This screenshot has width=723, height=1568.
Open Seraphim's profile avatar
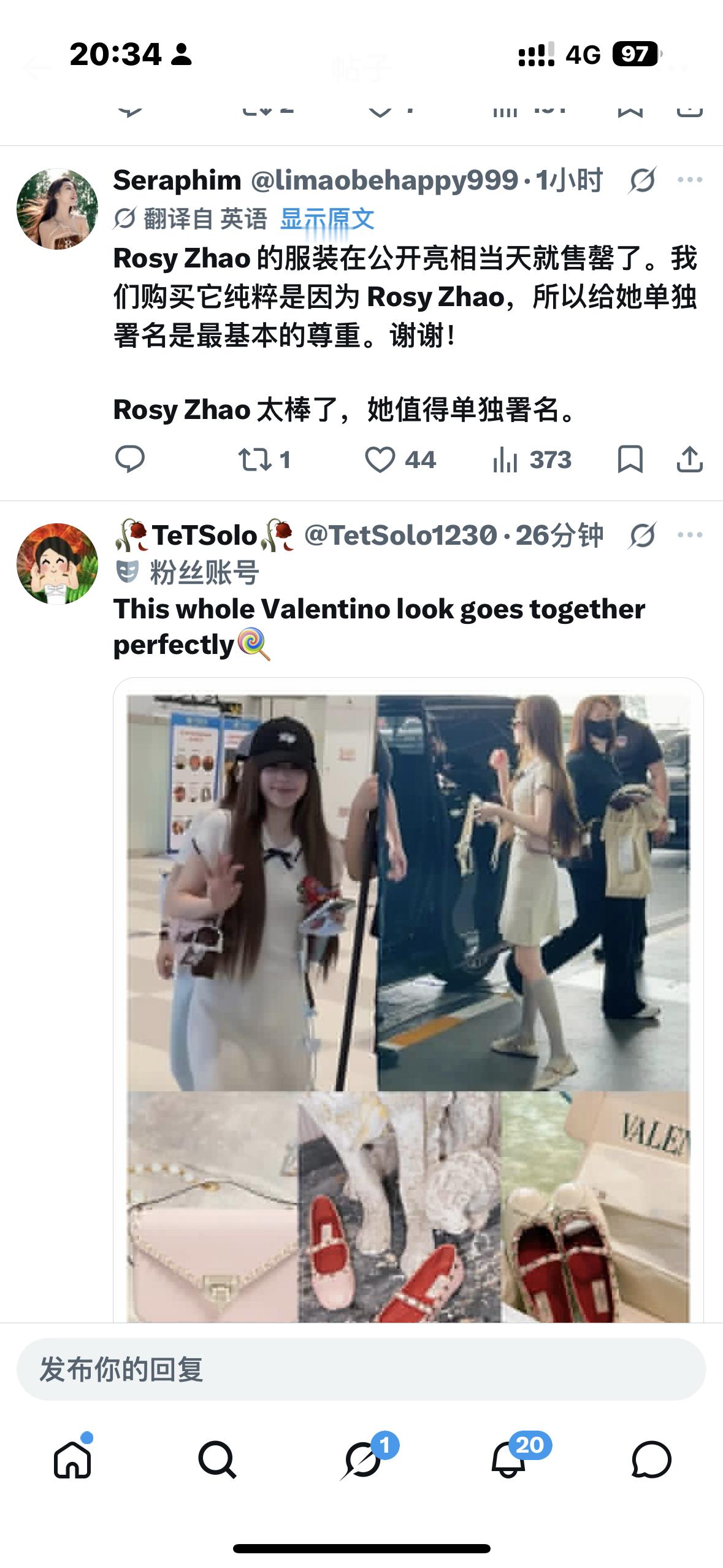click(x=57, y=209)
